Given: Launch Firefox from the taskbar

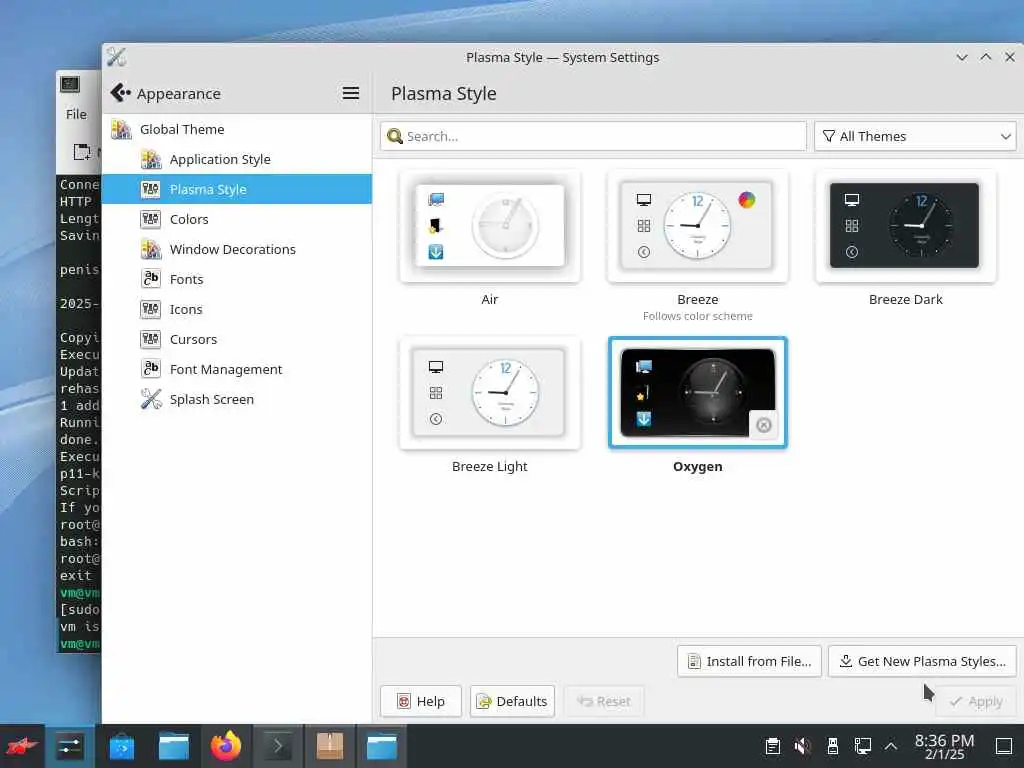Looking at the screenshot, I should [x=226, y=746].
